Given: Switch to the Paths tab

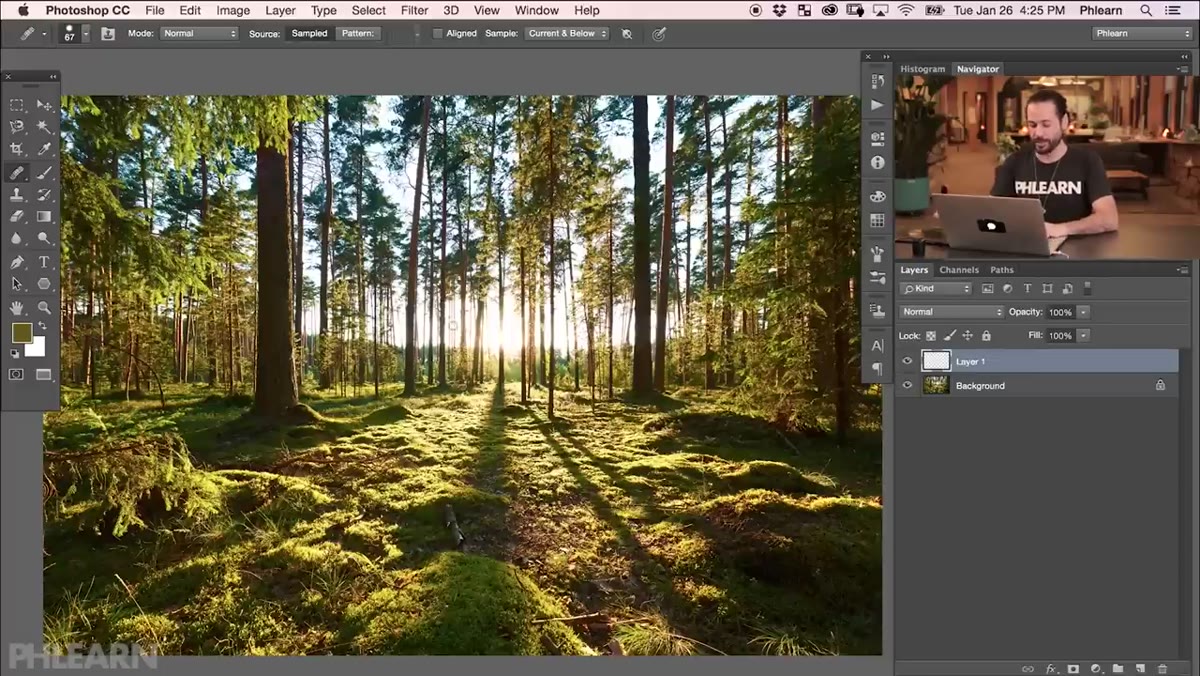Looking at the screenshot, I should [x=1002, y=270].
